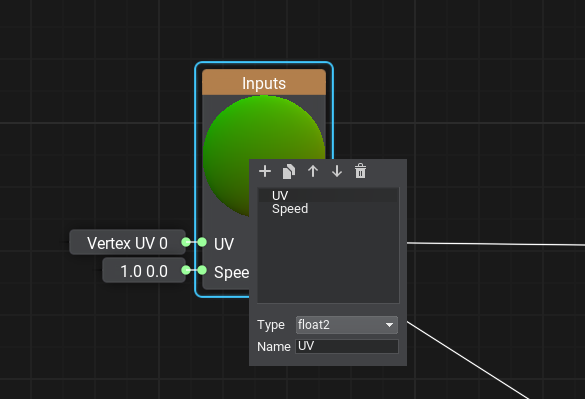Click the UV input port on Inputs node

202,242
